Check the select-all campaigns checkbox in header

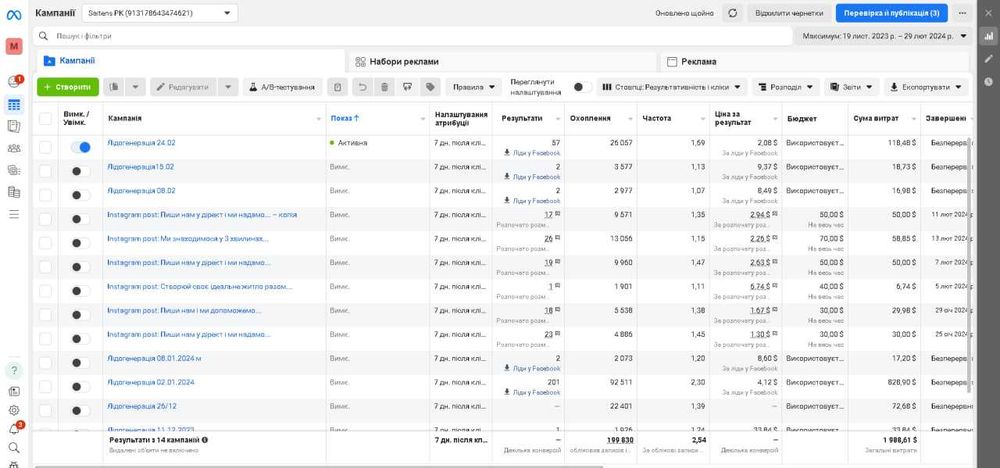pyautogui.click(x=45, y=119)
